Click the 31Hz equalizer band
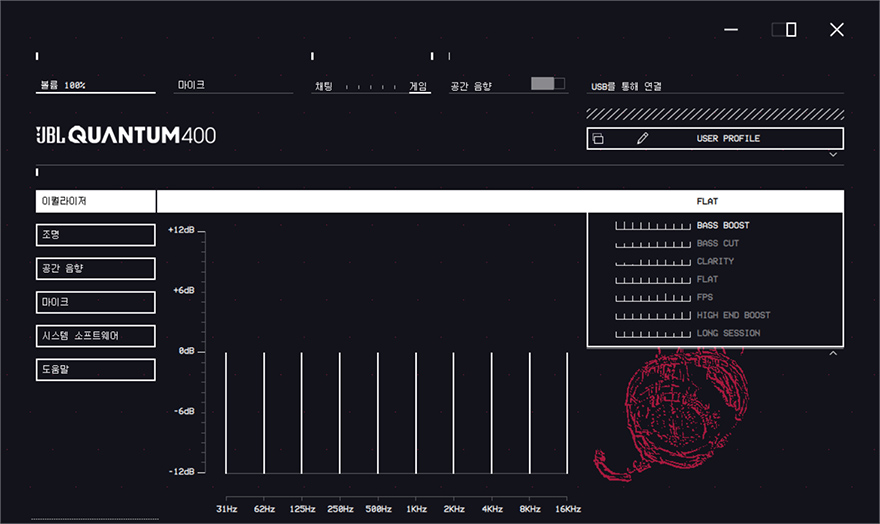The width and height of the screenshot is (880, 524). (x=226, y=413)
